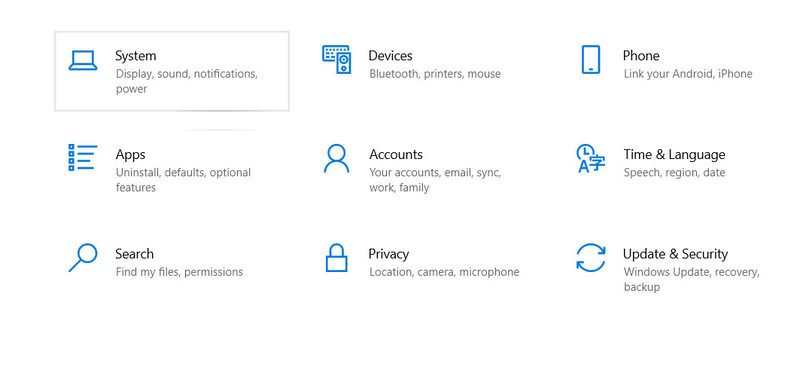Open the Devices settings heading
Image resolution: width=800 pixels, height=373 pixels.
click(390, 56)
